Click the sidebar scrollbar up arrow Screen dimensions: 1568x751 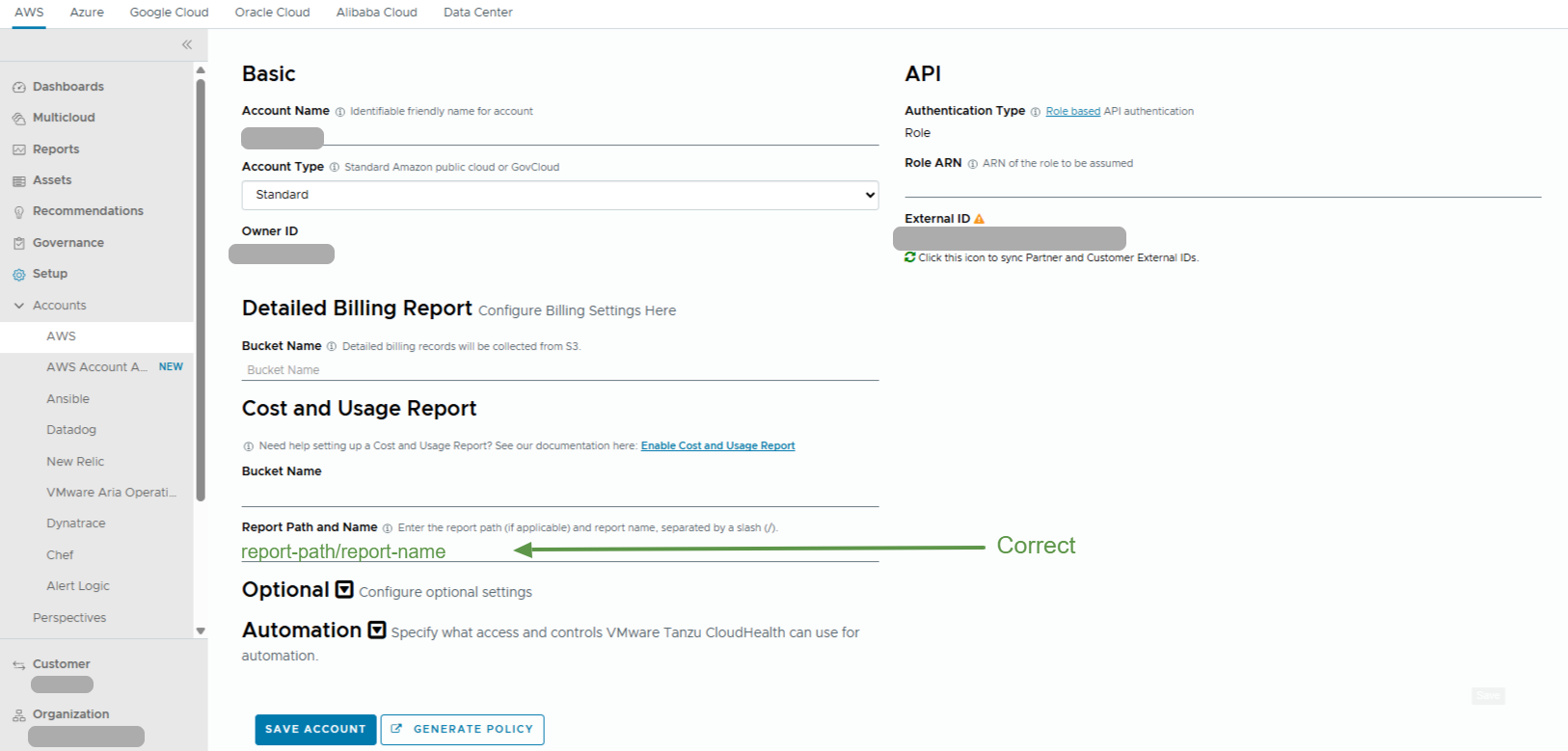tap(201, 69)
